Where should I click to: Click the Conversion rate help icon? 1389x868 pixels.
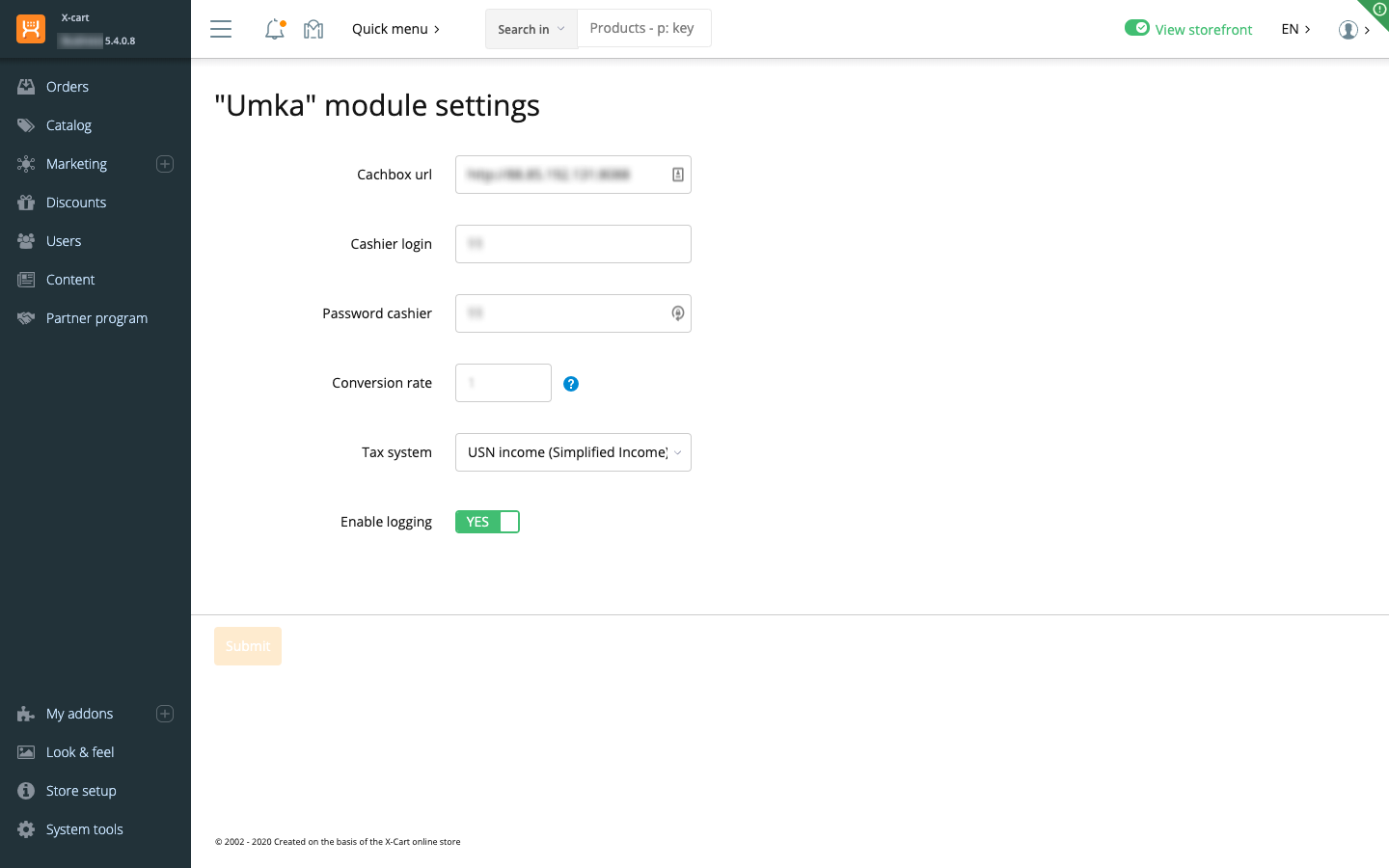[571, 384]
